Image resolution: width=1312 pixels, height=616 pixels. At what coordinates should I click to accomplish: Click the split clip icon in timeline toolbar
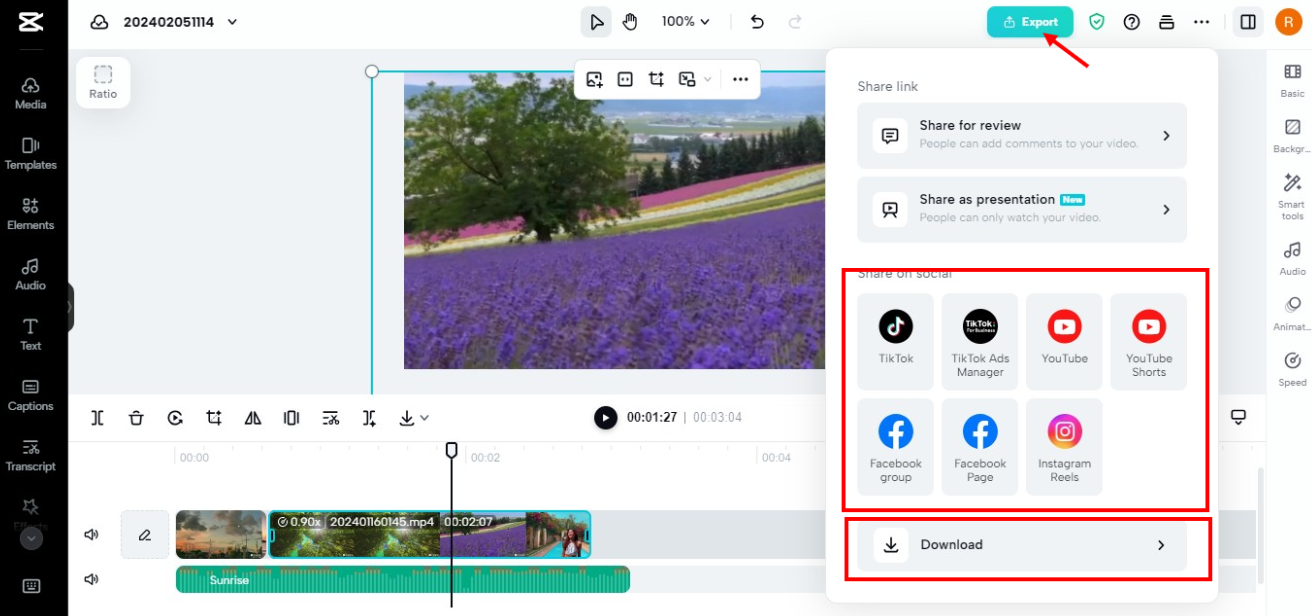click(x=97, y=418)
